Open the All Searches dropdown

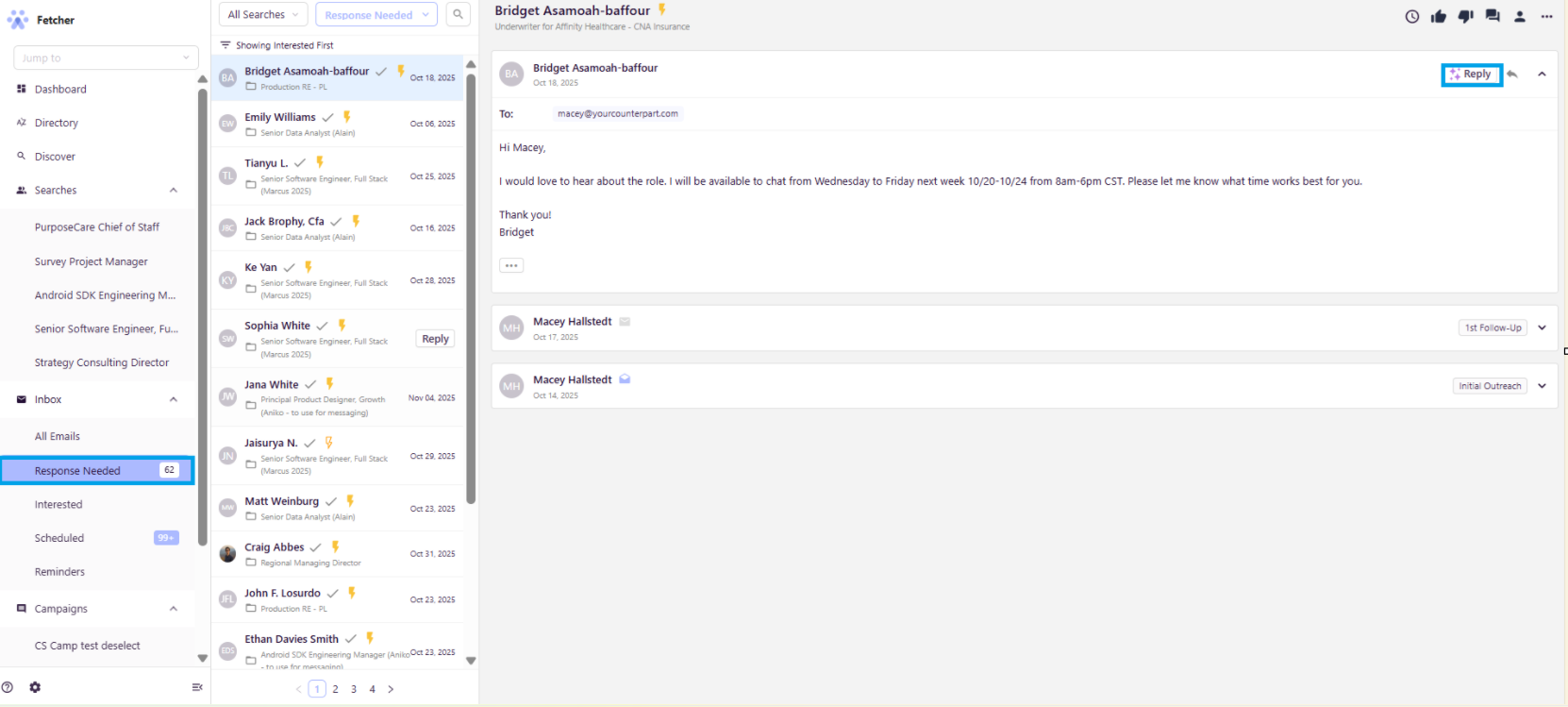pos(263,14)
